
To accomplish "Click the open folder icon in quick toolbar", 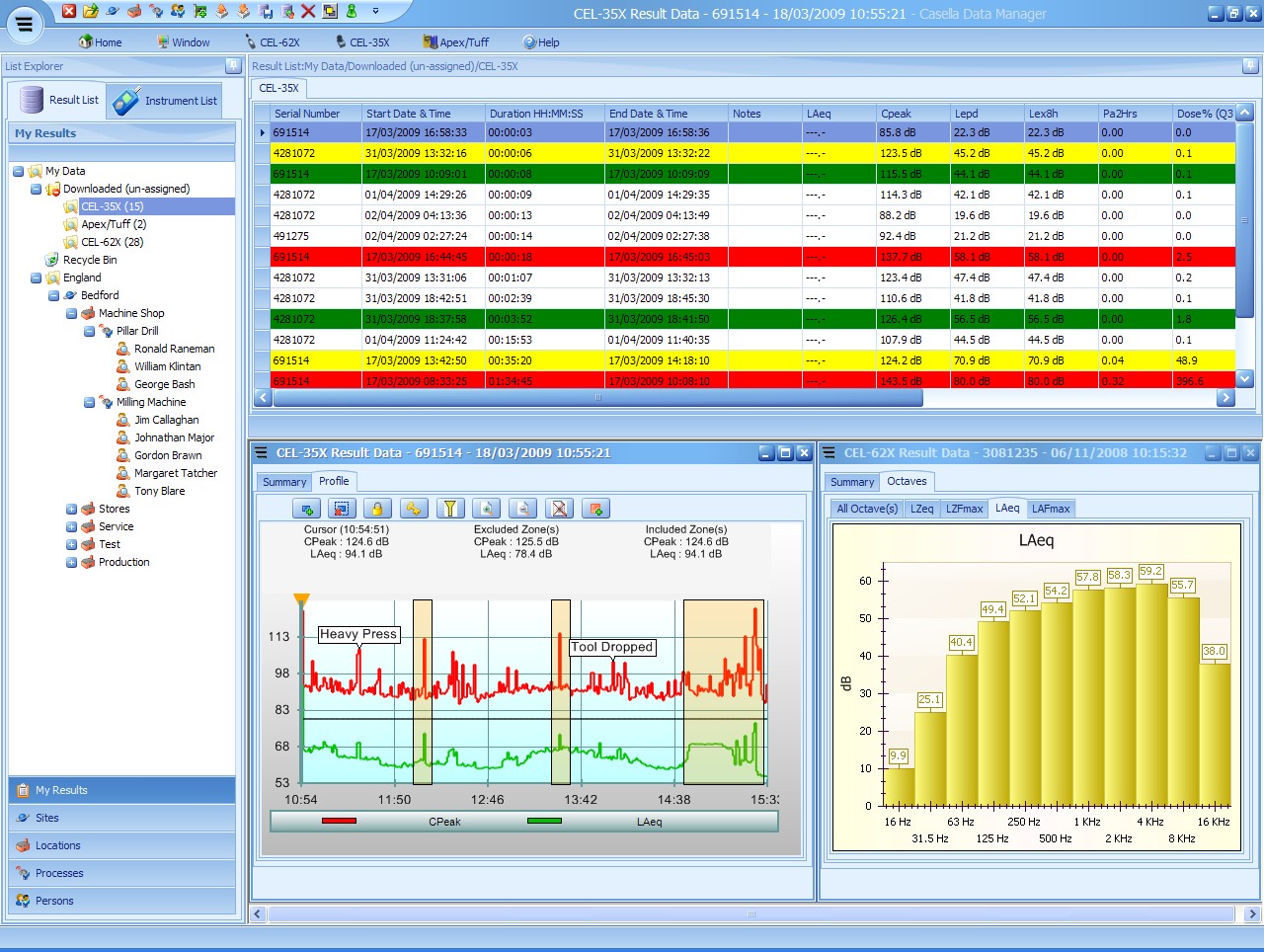I will click(91, 11).
